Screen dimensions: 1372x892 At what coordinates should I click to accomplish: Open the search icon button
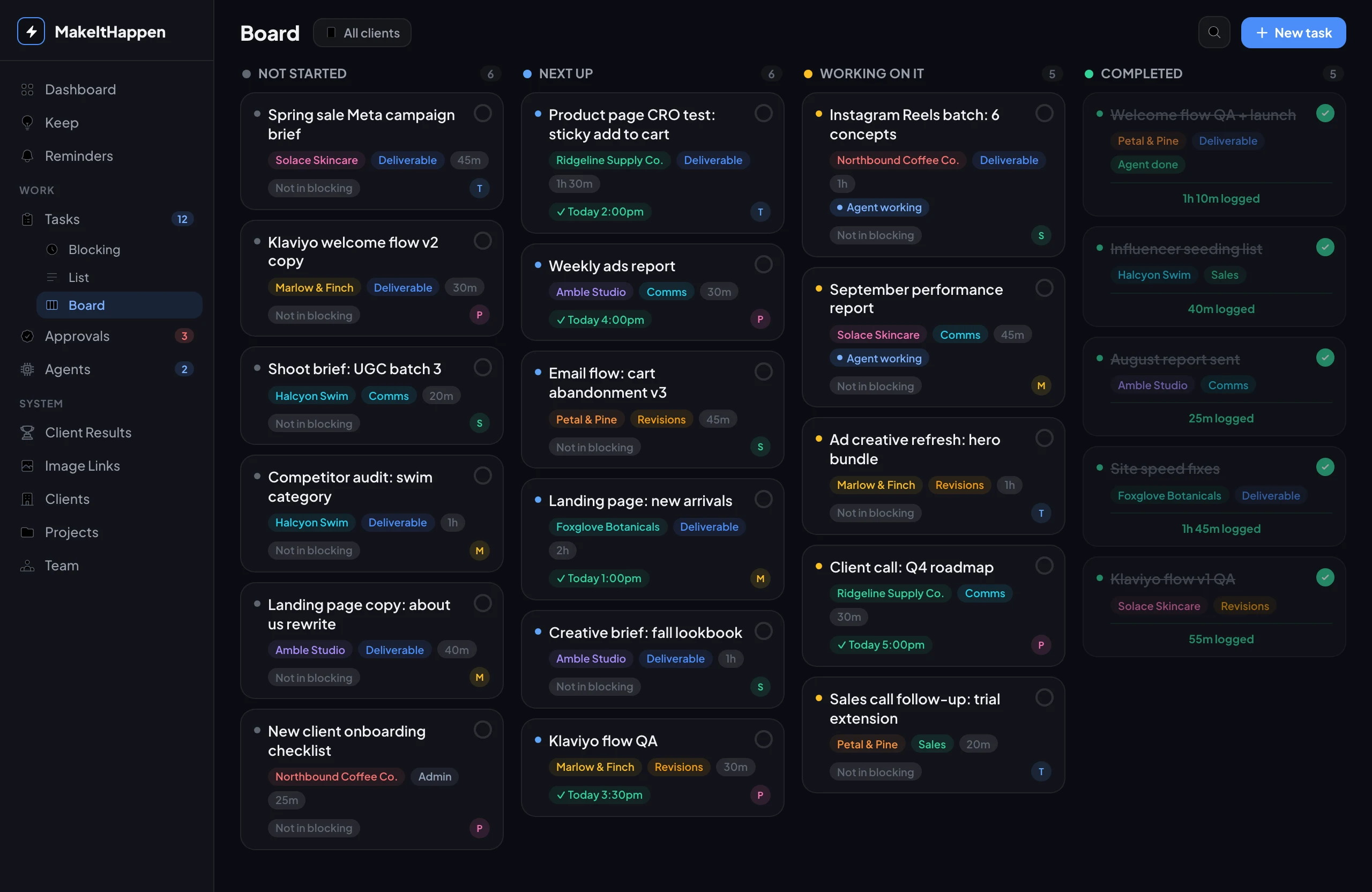(x=1214, y=32)
